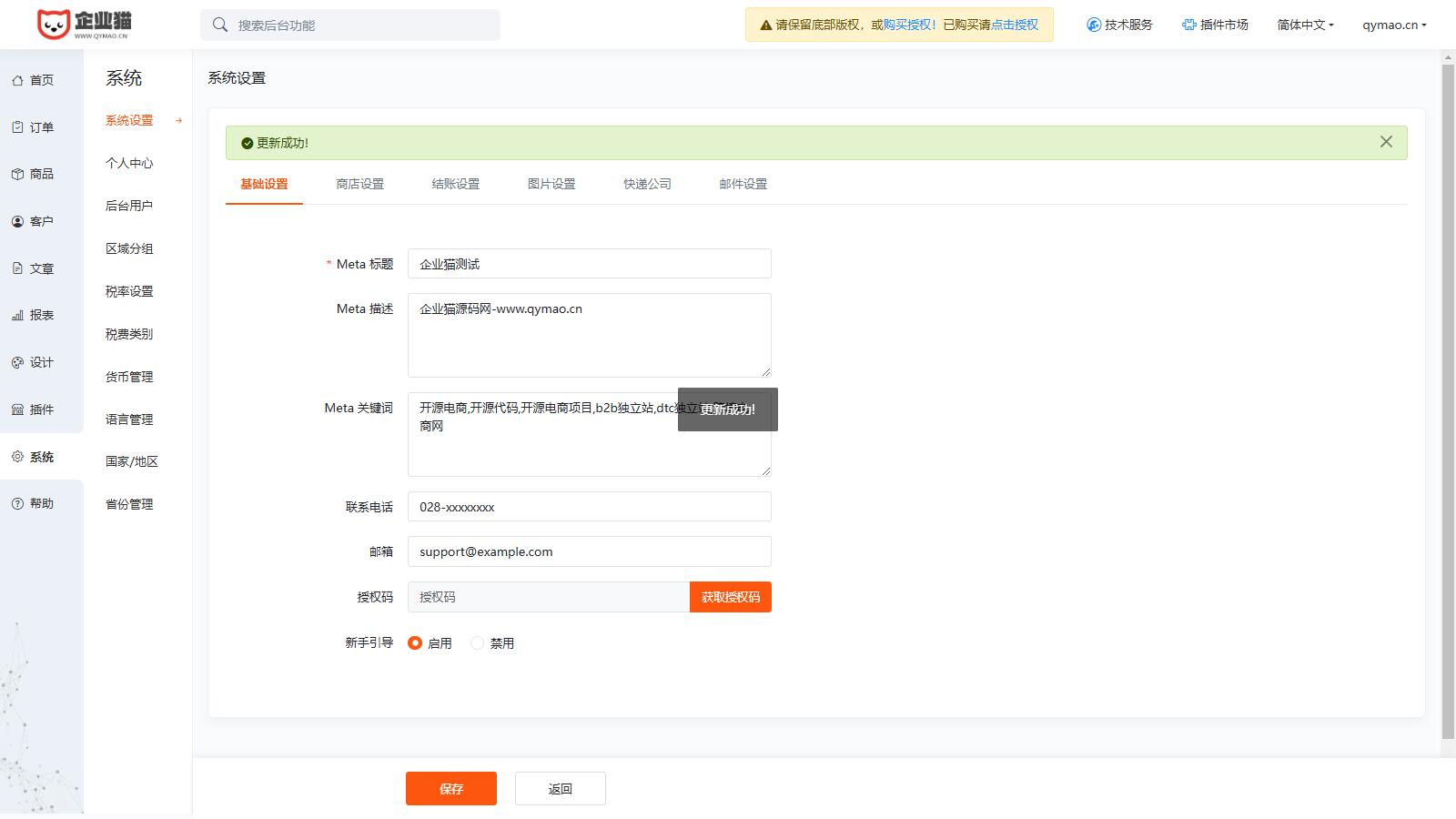Dismiss the green success alert

click(x=1385, y=142)
